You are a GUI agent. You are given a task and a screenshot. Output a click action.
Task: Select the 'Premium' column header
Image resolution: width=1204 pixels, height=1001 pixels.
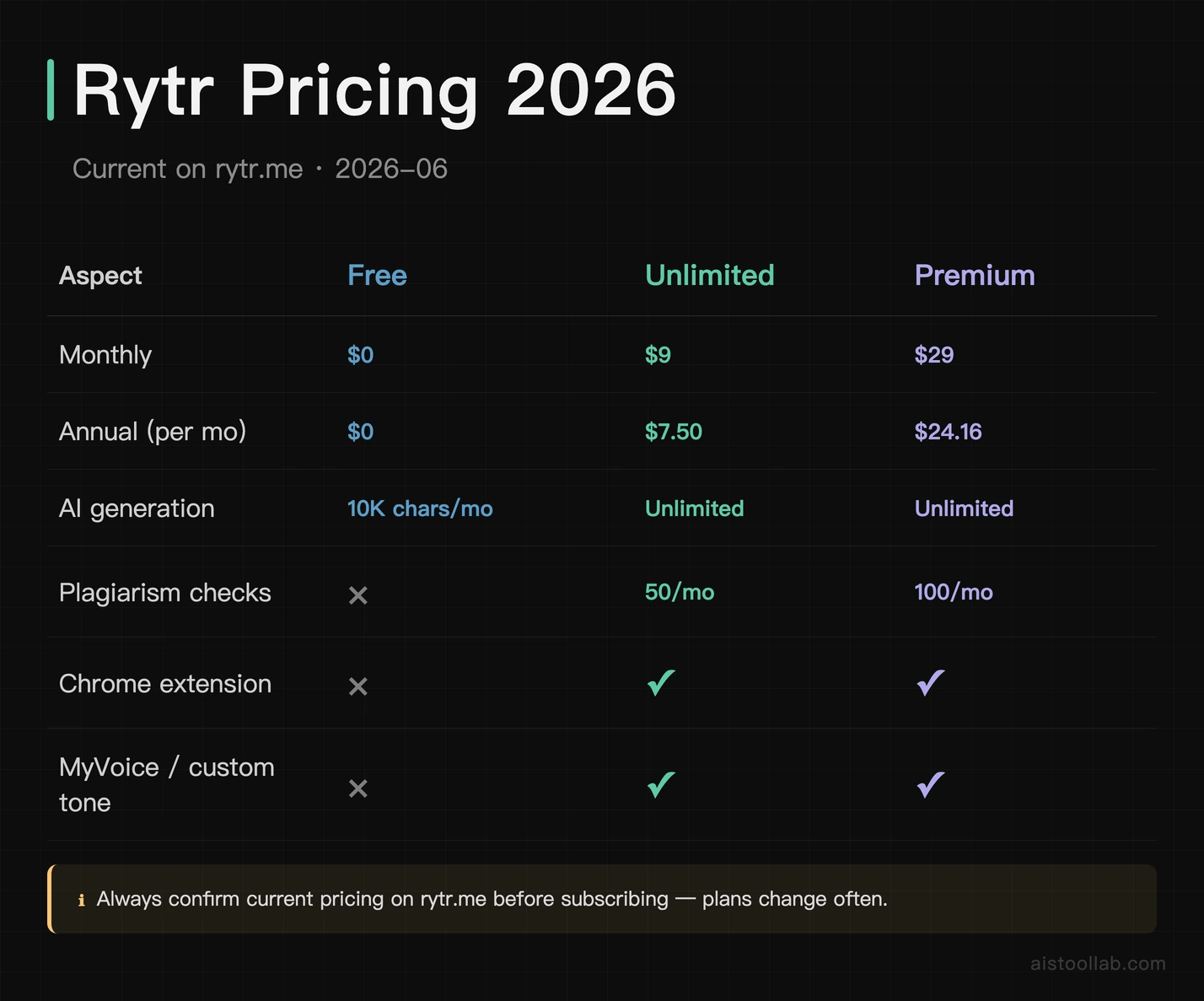click(975, 275)
